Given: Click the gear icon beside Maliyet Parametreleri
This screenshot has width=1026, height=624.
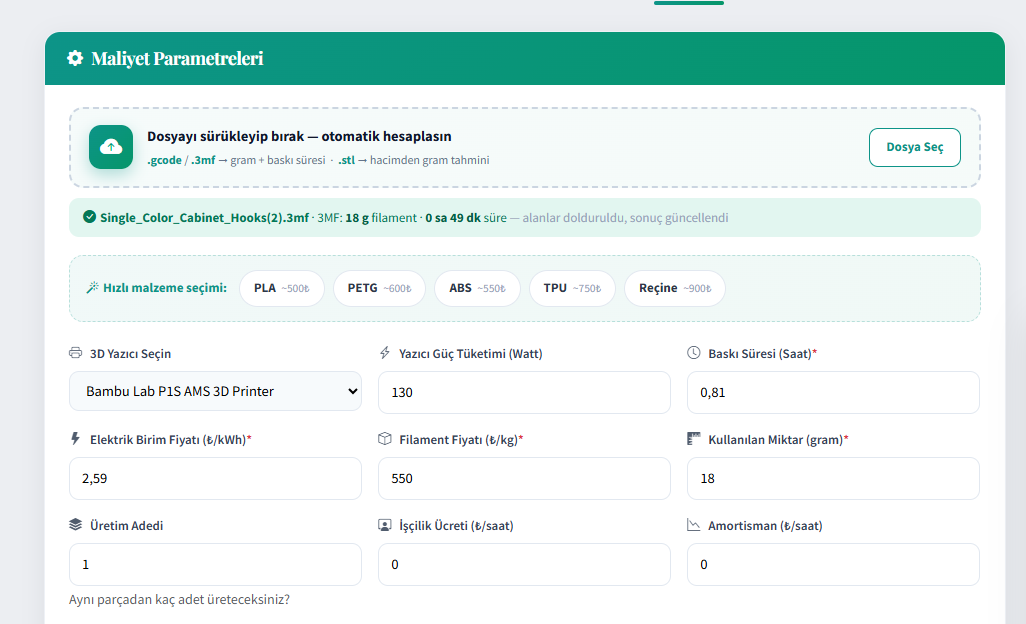Looking at the screenshot, I should (x=75, y=58).
